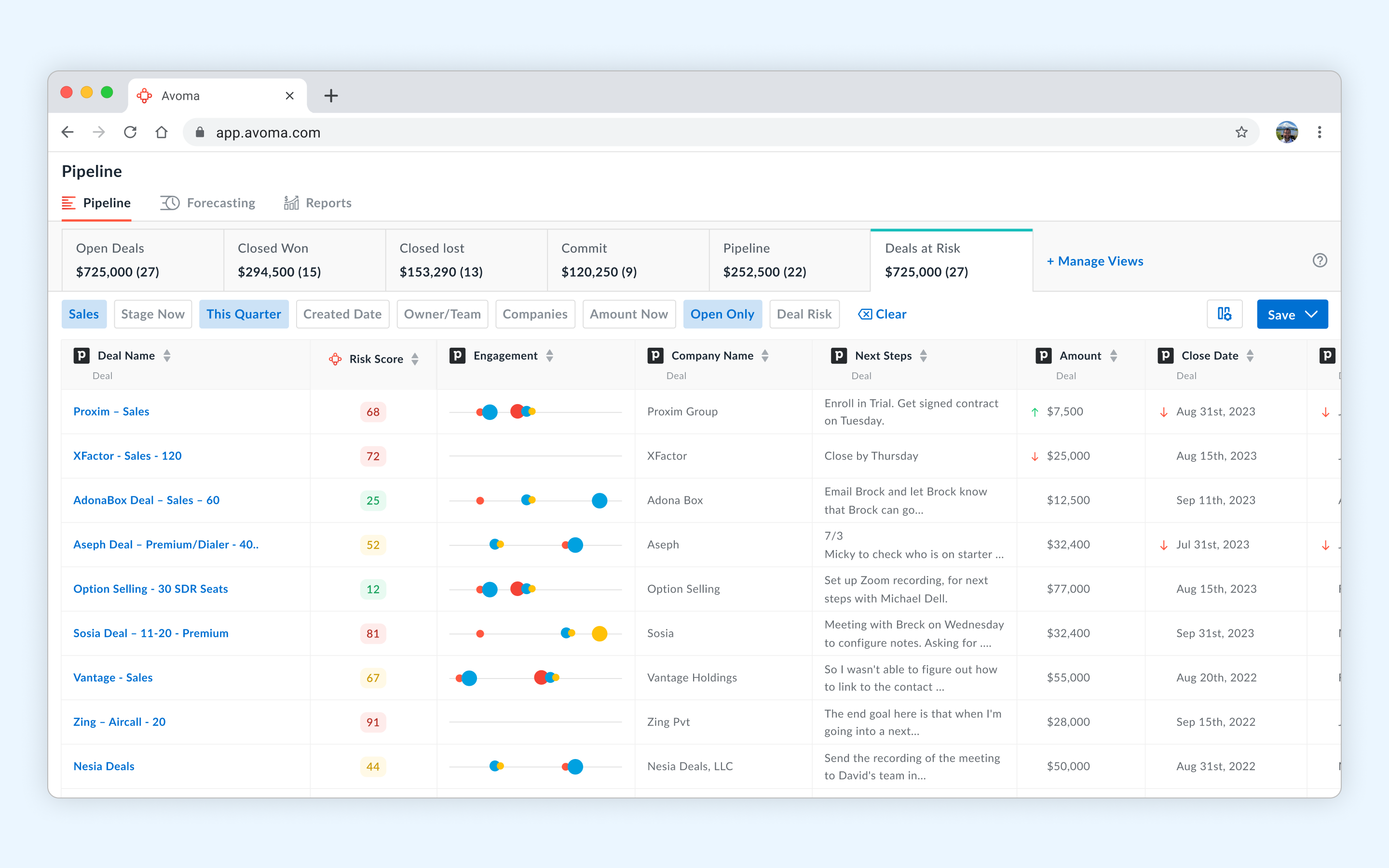Click the help question mark icon
The width and height of the screenshot is (1389, 868).
click(1320, 260)
